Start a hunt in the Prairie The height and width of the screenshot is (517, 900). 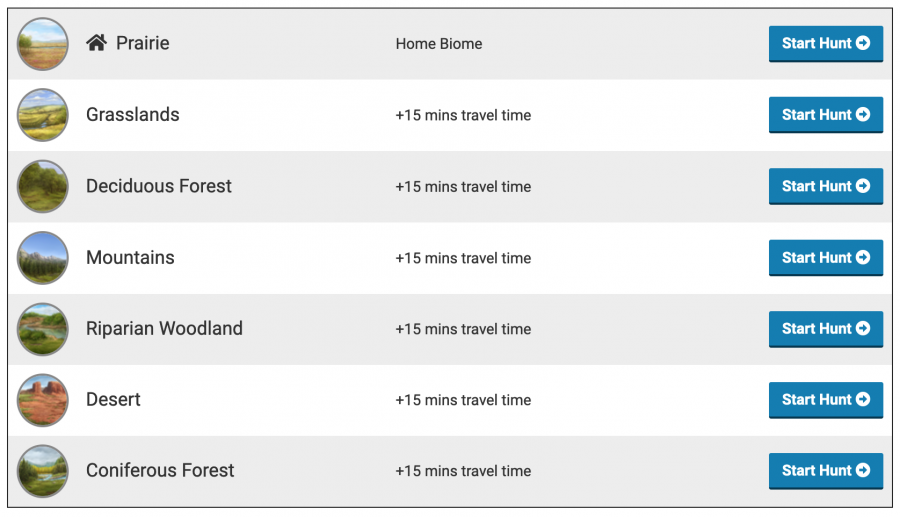point(825,44)
